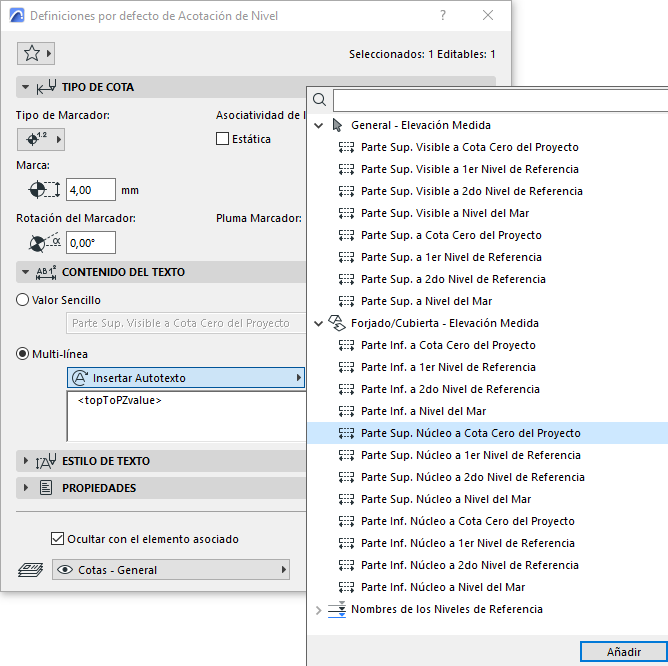The image size is (668, 666).
Task: Select Parte Inf. Núcleo a Cota Cero del Proyecto
Action: coord(468,521)
